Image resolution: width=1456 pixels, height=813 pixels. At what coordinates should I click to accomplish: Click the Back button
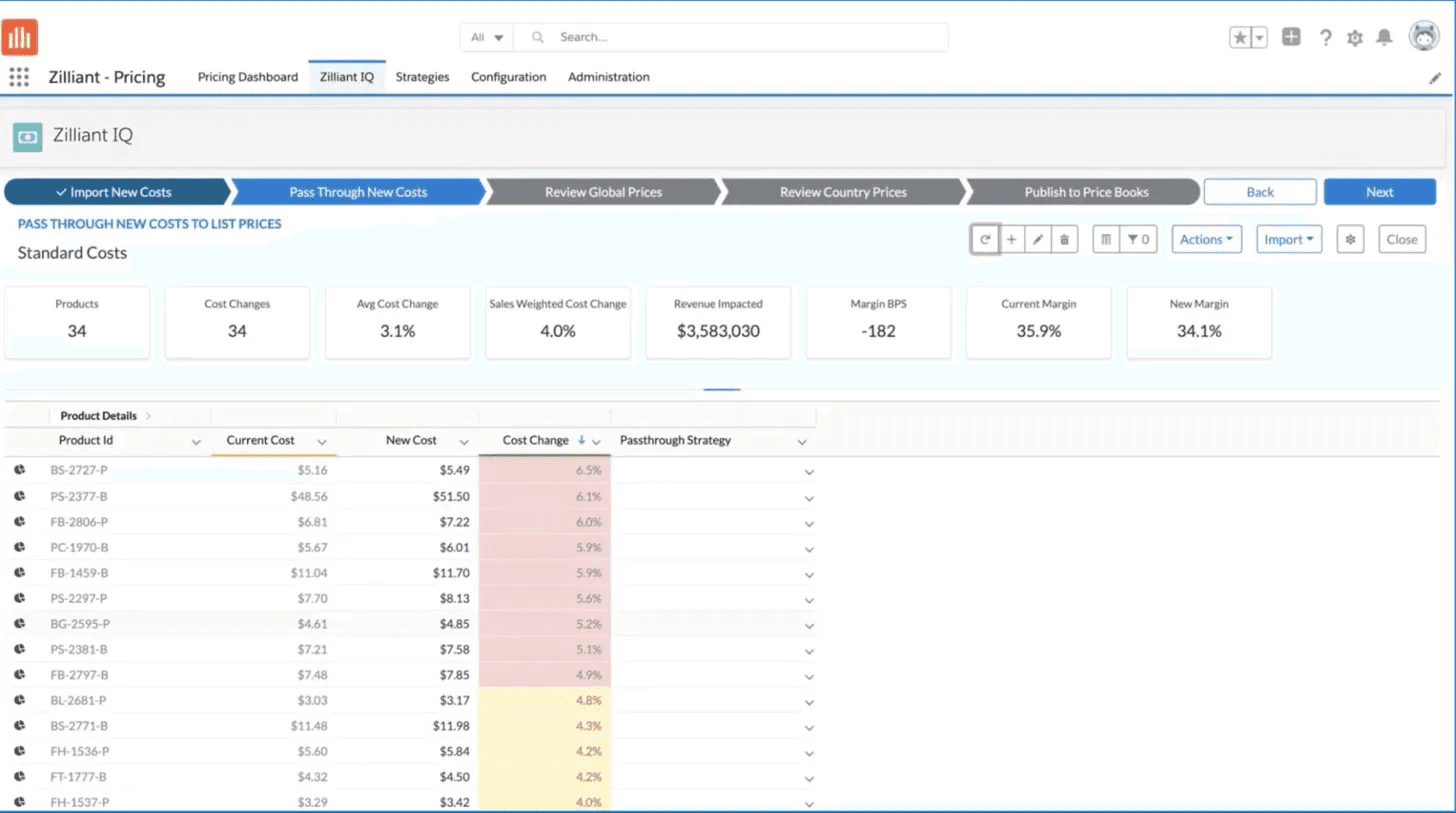point(1260,192)
